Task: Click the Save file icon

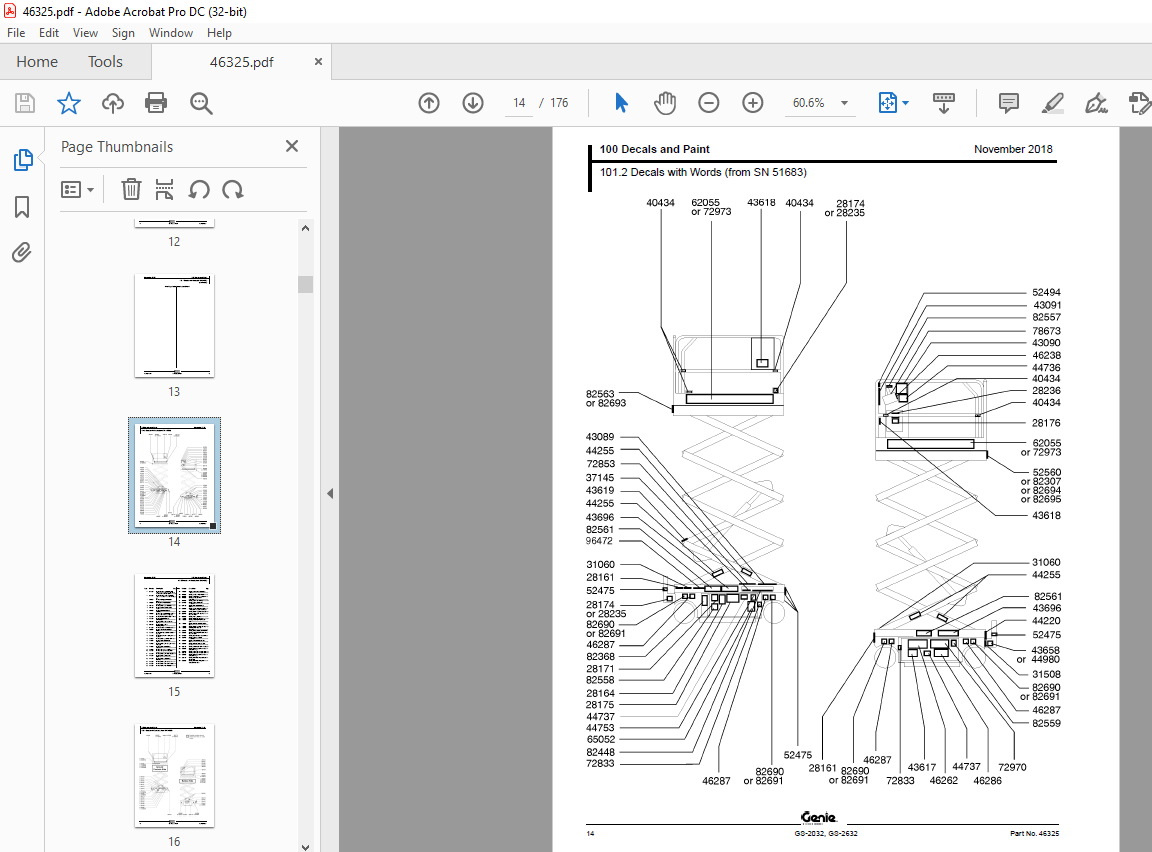Action: pyautogui.click(x=25, y=103)
